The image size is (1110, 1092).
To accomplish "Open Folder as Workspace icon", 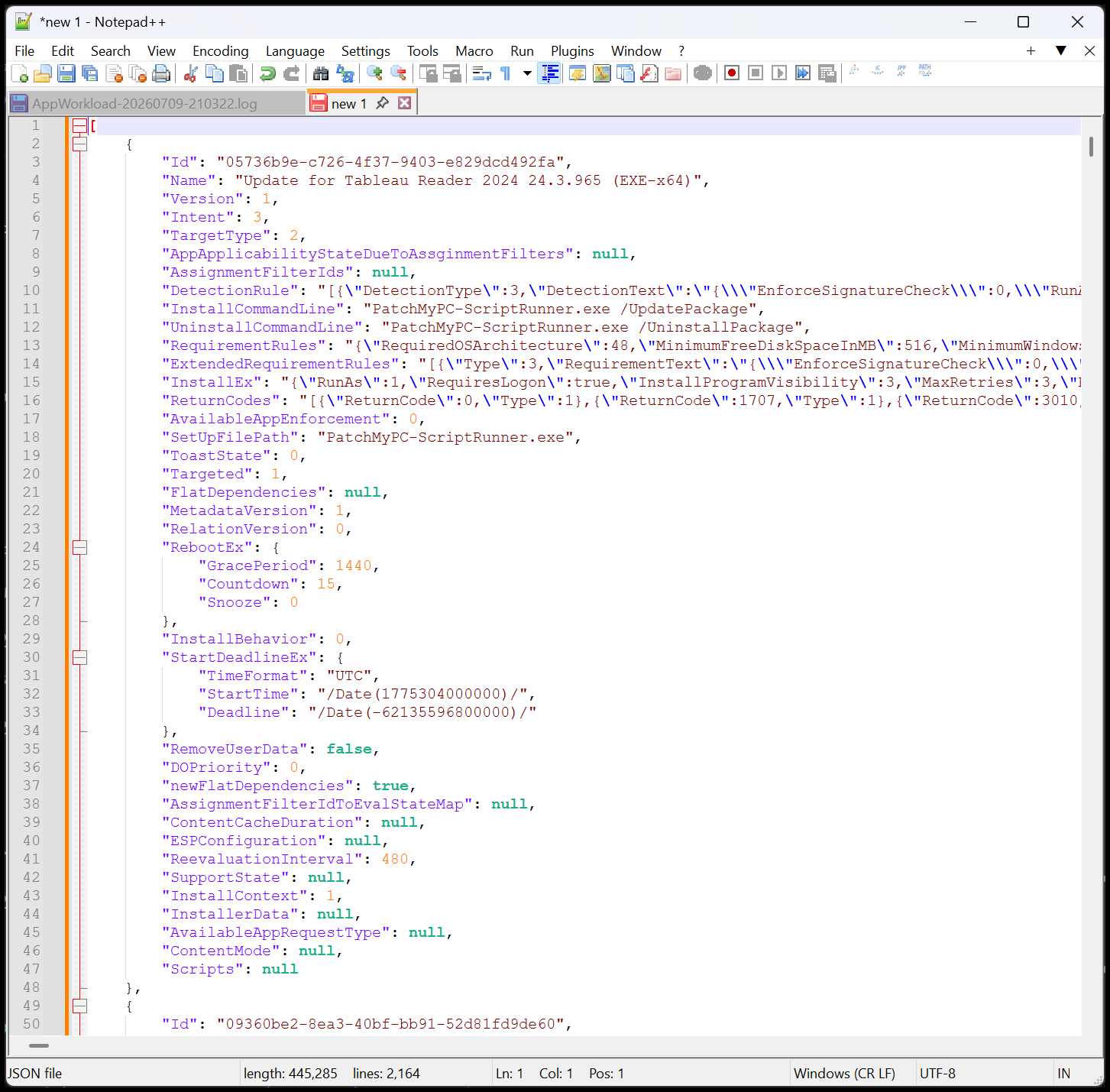I will tap(673, 73).
